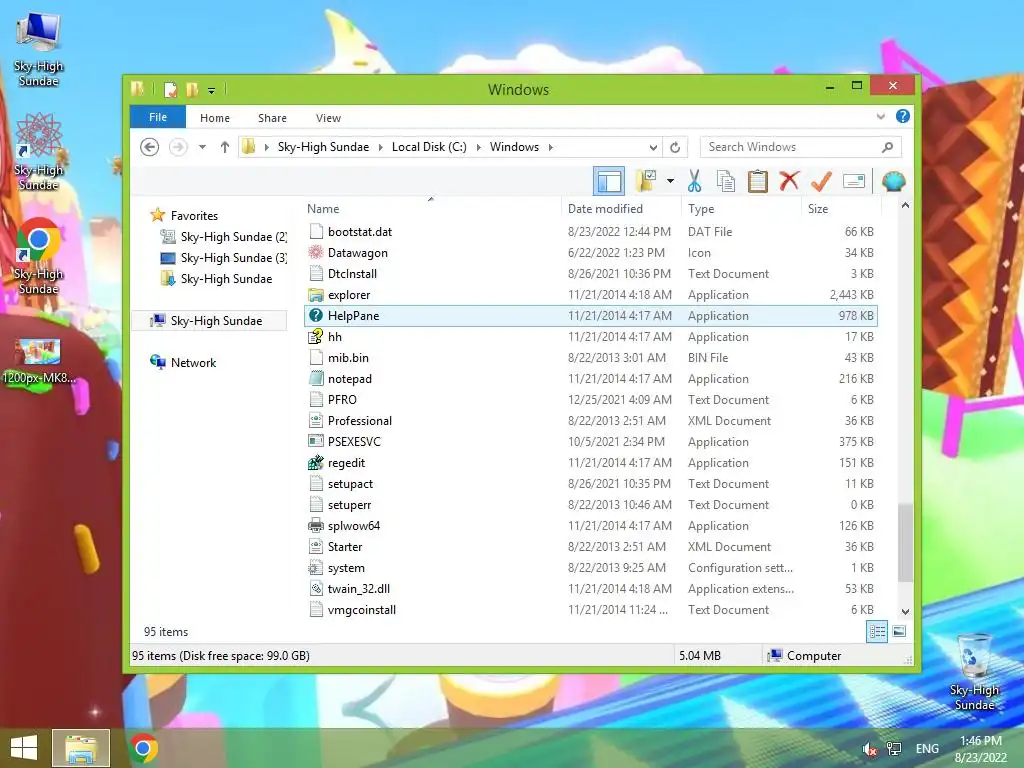1024x768 pixels.
Task: Expand the chevron before Sky-High Sundae in address bar
Action: tap(266, 147)
